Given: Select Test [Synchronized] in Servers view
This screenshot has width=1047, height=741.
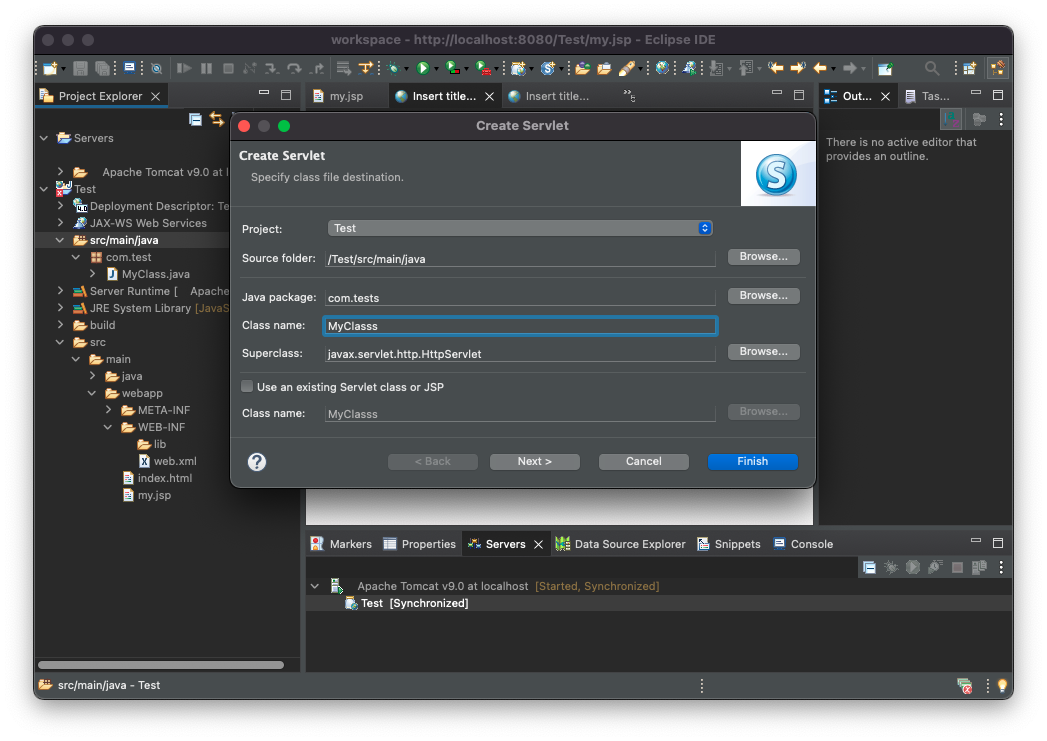Looking at the screenshot, I should click(406, 603).
